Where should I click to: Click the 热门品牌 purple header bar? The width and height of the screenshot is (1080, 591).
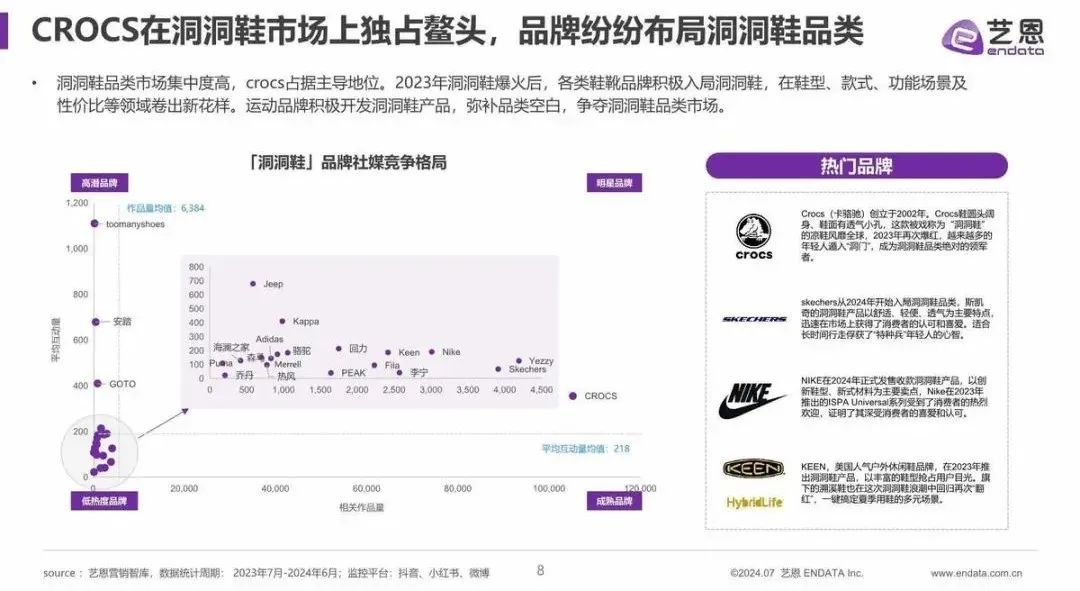856,166
